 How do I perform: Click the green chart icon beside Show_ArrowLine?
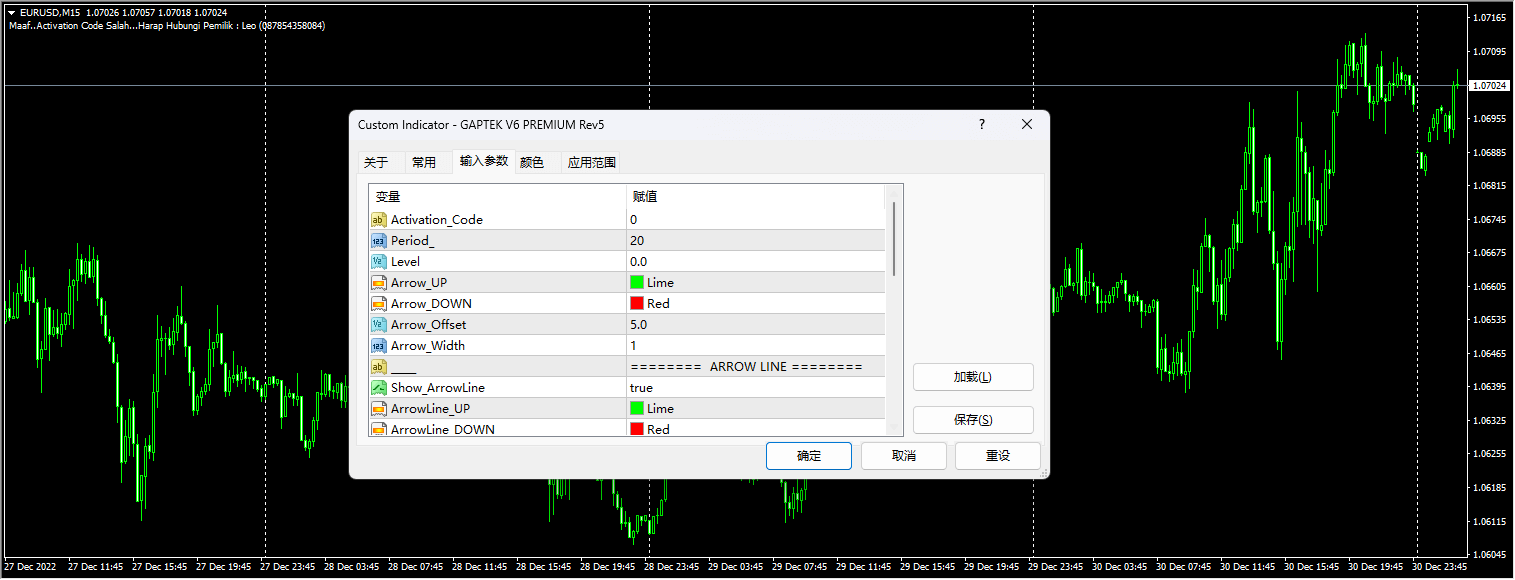(378, 387)
